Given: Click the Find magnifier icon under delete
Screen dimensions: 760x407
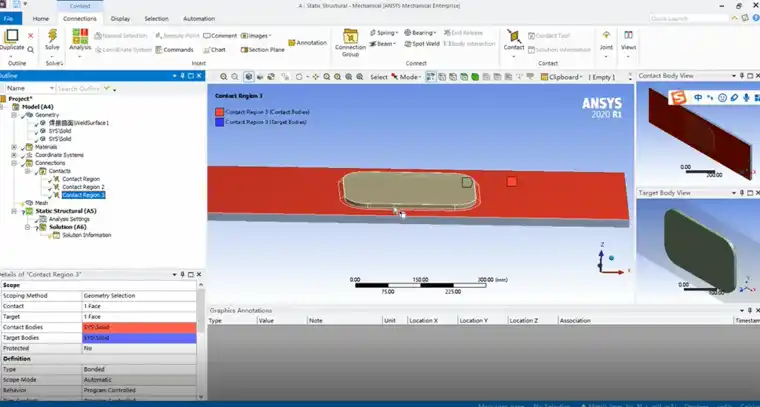Looking at the screenshot, I should point(31,49).
